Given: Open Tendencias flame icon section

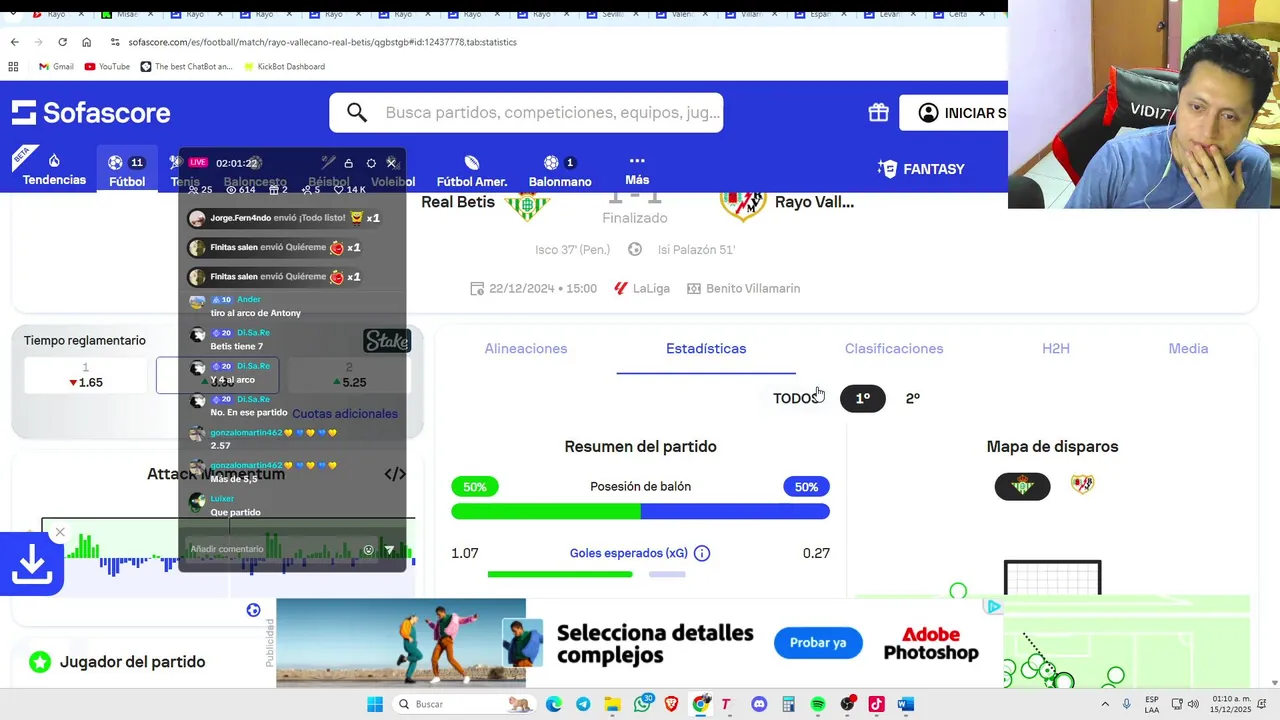Looking at the screenshot, I should [x=54, y=161].
